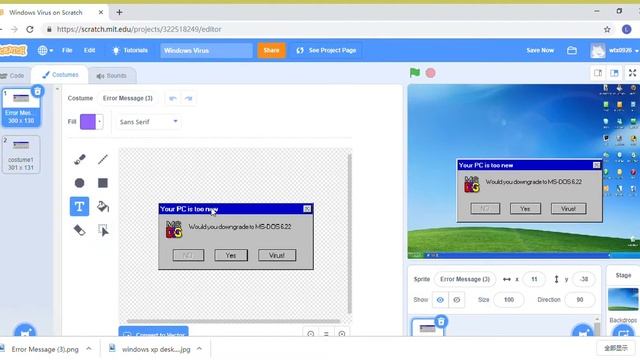Screen dimensions: 640x360
Task: Click the browser address bar URL
Action: click(x=139, y=29)
